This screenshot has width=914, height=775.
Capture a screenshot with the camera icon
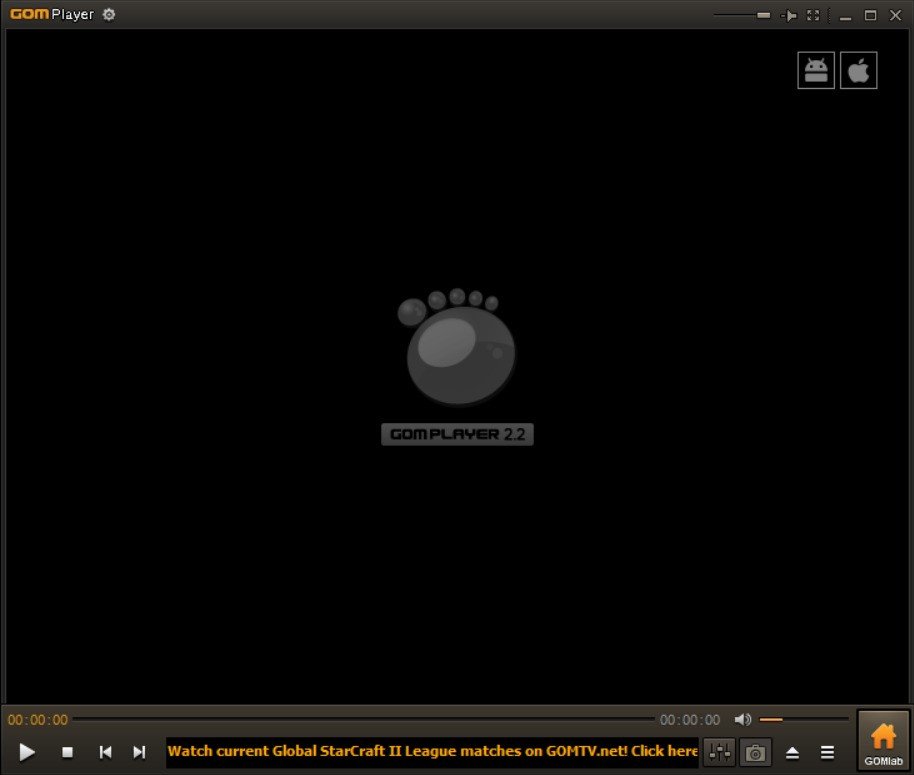click(x=755, y=753)
